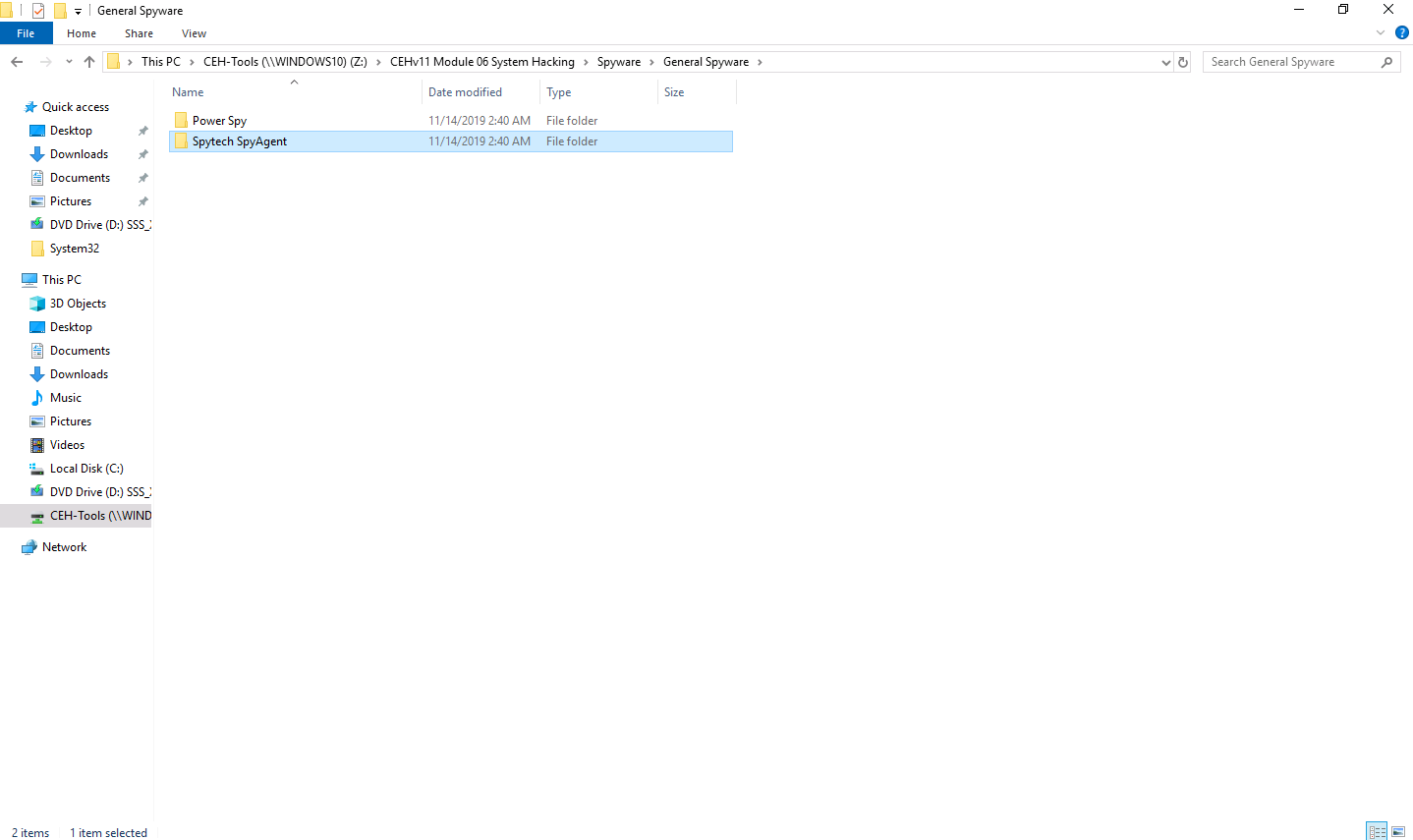This screenshot has width=1413, height=840.
Task: Click the Spytech SpyAgent folder icon
Action: [181, 141]
